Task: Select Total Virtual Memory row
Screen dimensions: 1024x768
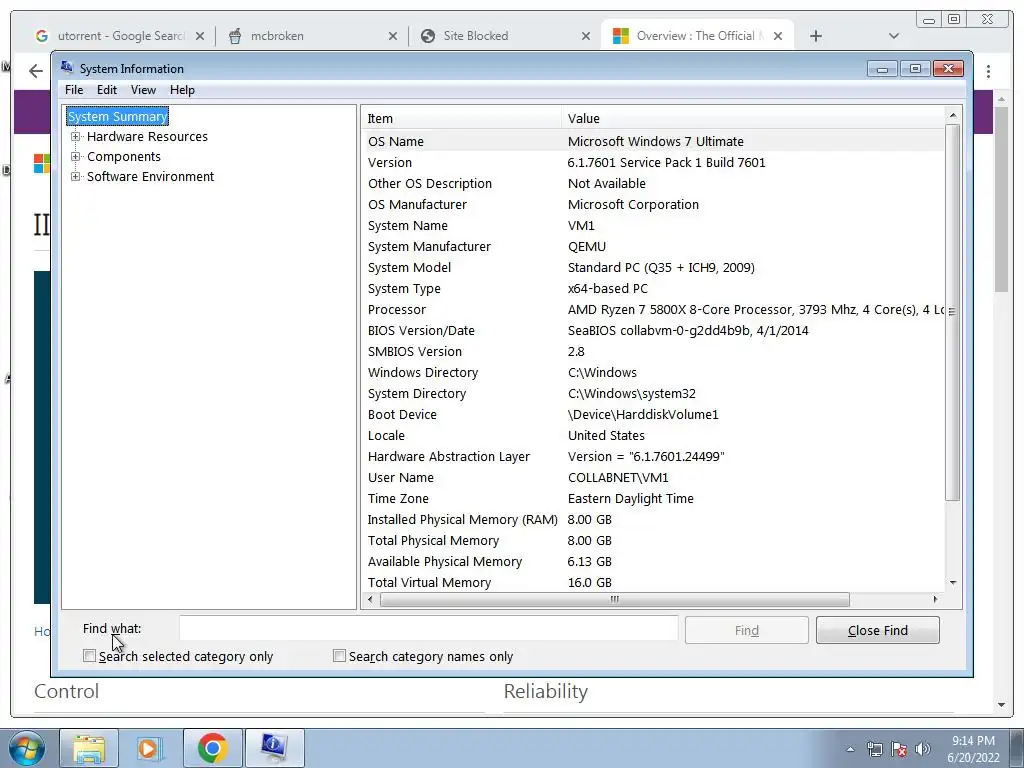Action: pyautogui.click(x=653, y=583)
